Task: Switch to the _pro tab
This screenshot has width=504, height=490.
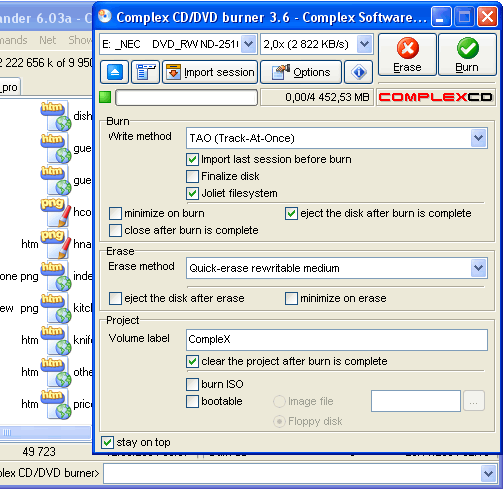Action: point(9,88)
